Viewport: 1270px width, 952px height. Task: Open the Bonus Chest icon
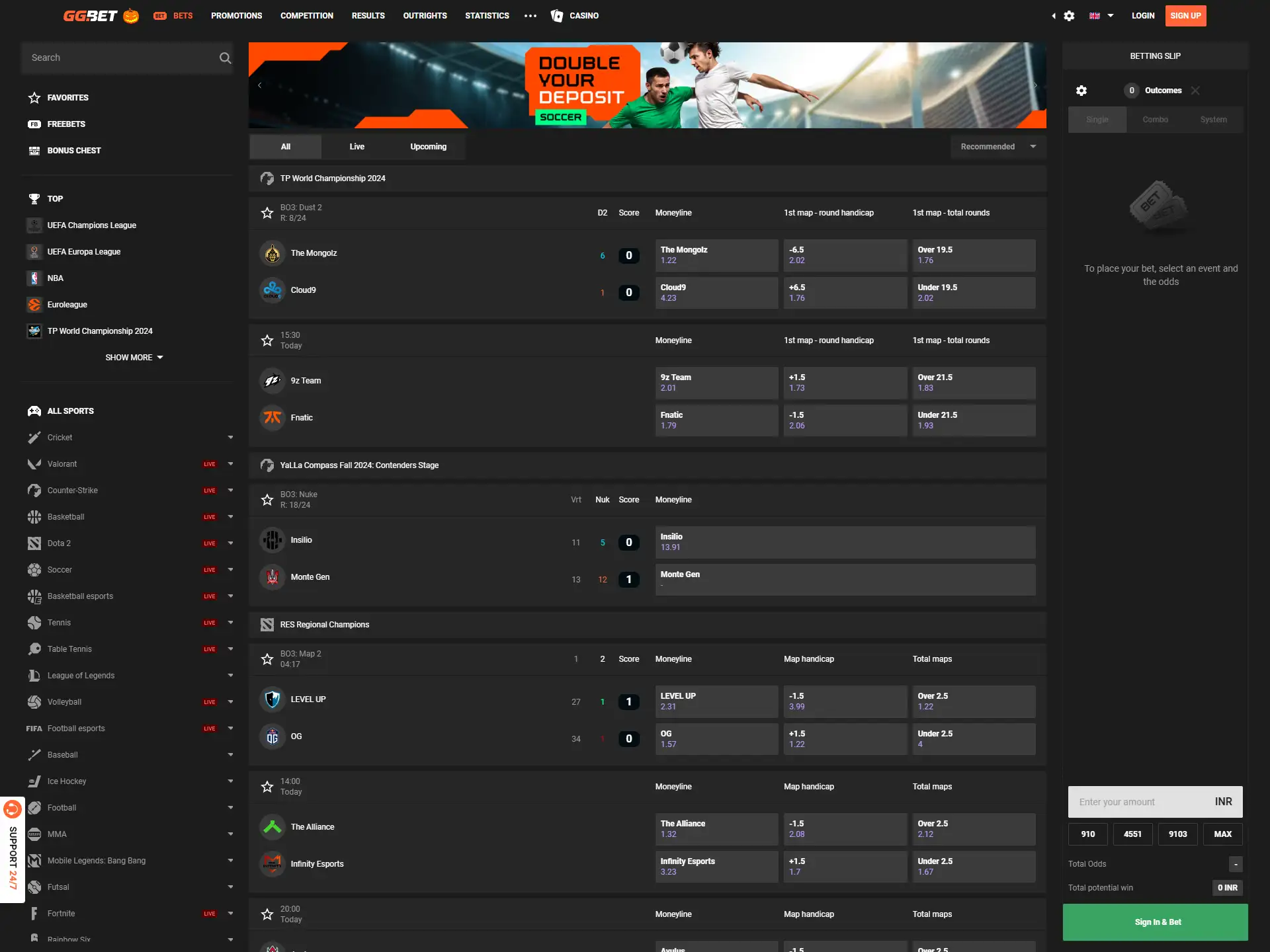[x=34, y=151]
